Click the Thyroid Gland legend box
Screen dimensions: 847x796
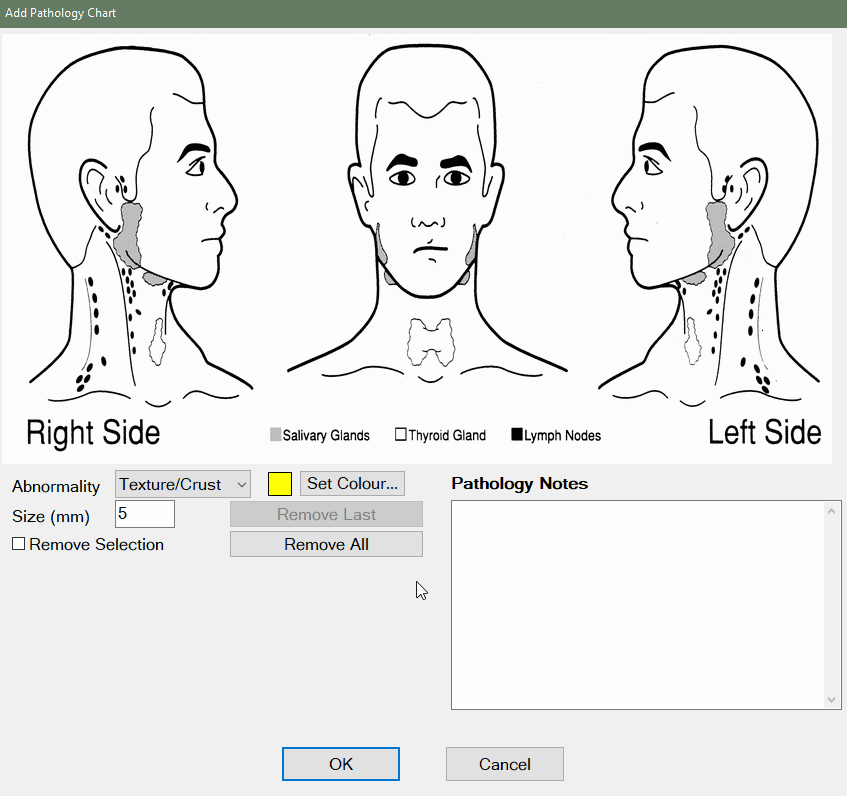tap(400, 435)
